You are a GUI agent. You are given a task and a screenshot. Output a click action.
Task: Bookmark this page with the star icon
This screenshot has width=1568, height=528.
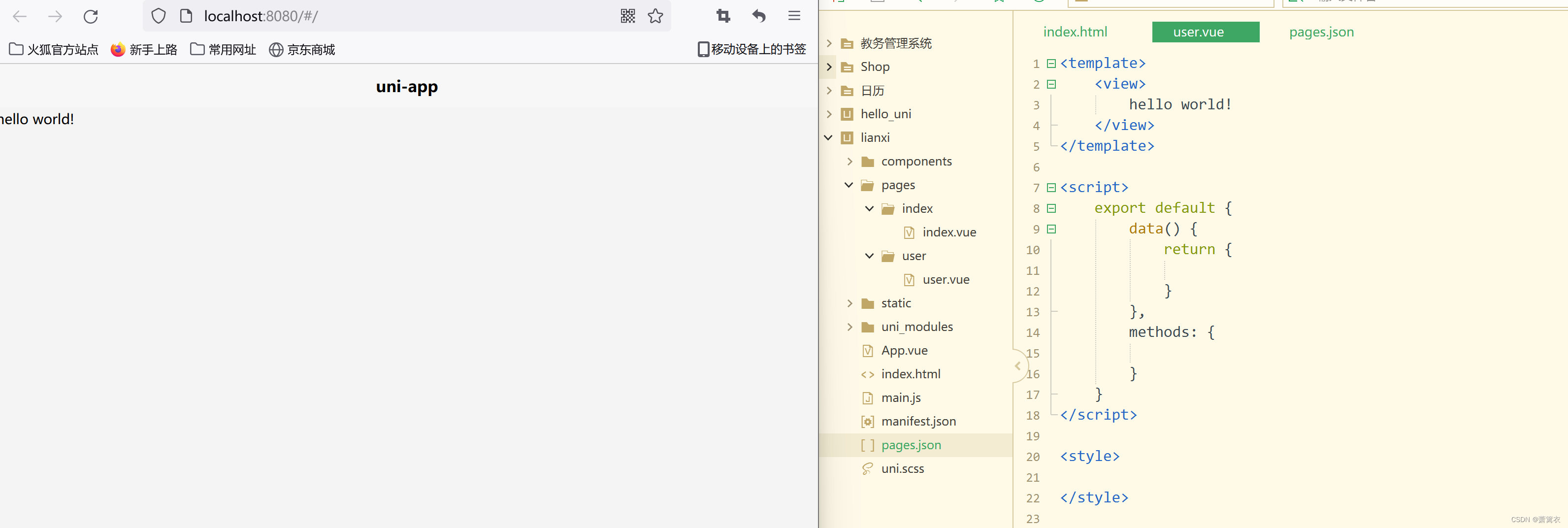point(655,16)
